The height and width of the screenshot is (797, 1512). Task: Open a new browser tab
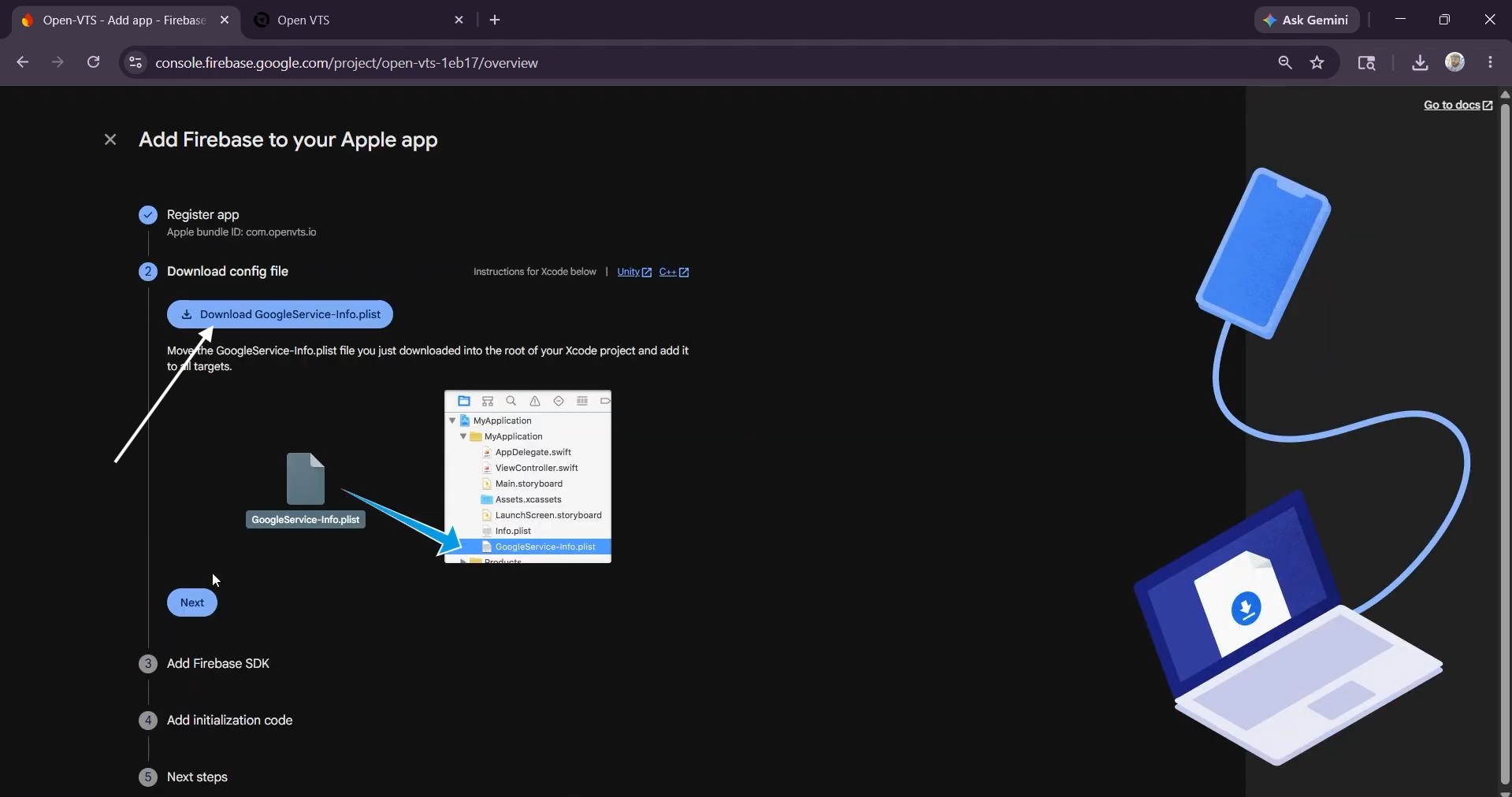coord(495,20)
